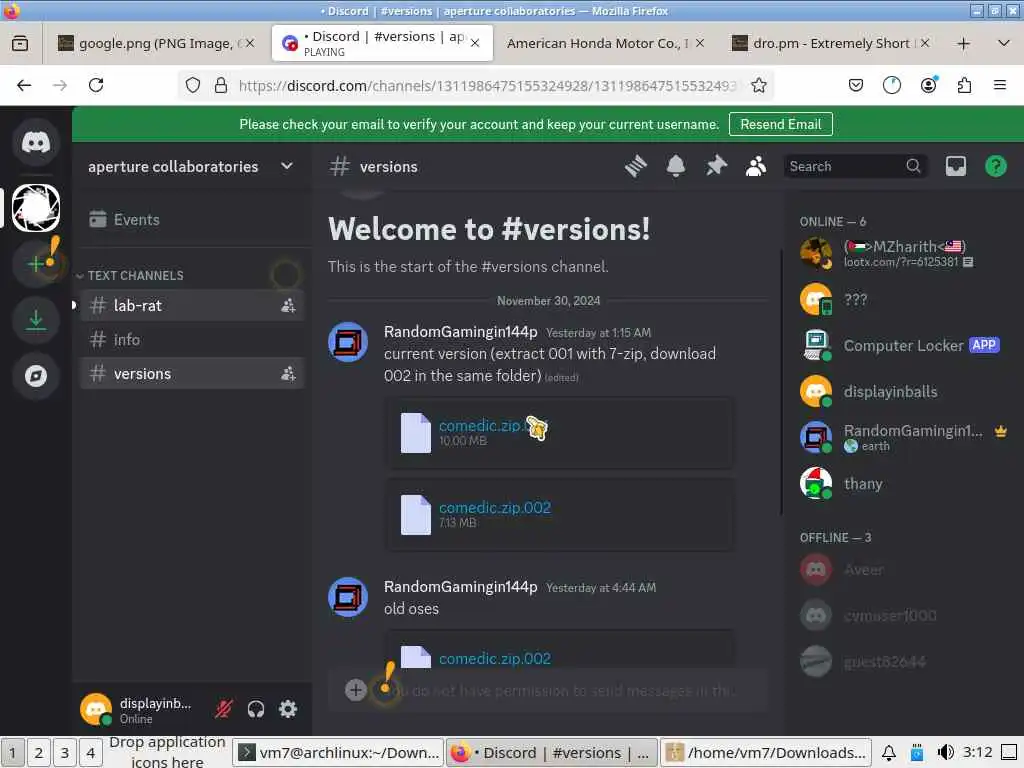Open Download Apps icon in server sidebar
This screenshot has width=1024, height=768.
(36, 320)
